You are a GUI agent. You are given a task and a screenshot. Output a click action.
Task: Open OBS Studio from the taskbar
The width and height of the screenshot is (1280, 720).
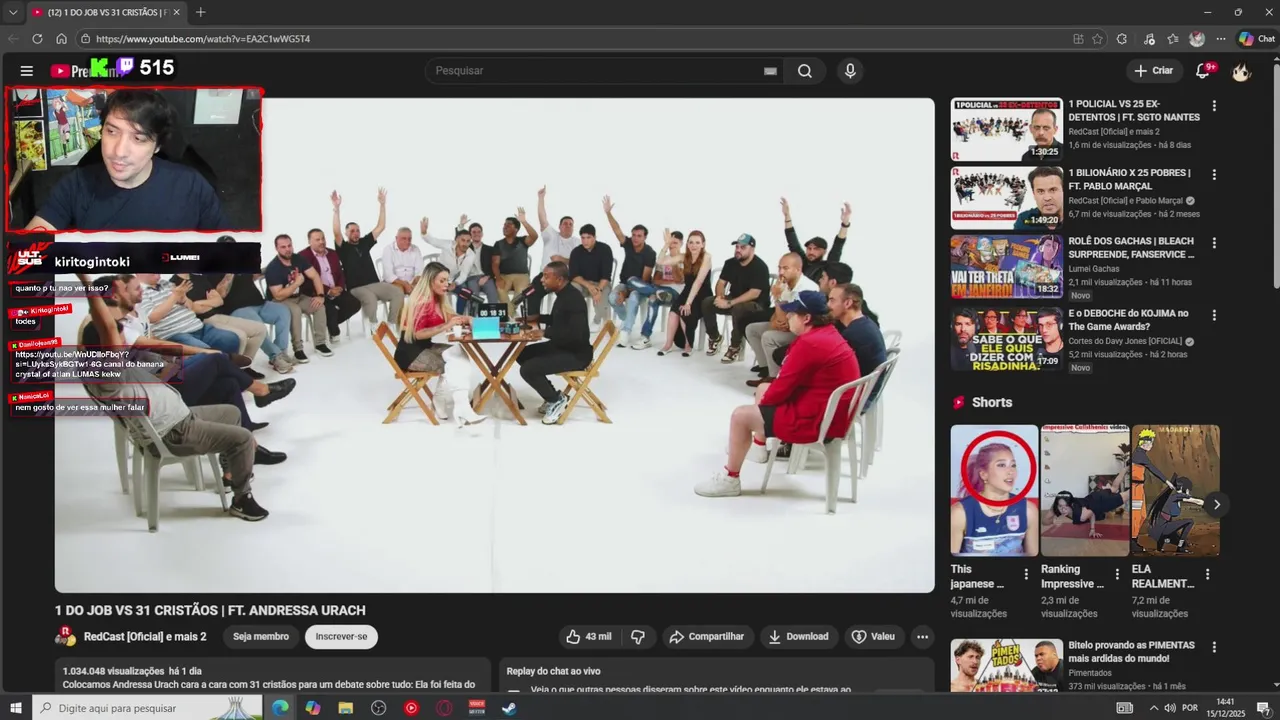(378, 708)
